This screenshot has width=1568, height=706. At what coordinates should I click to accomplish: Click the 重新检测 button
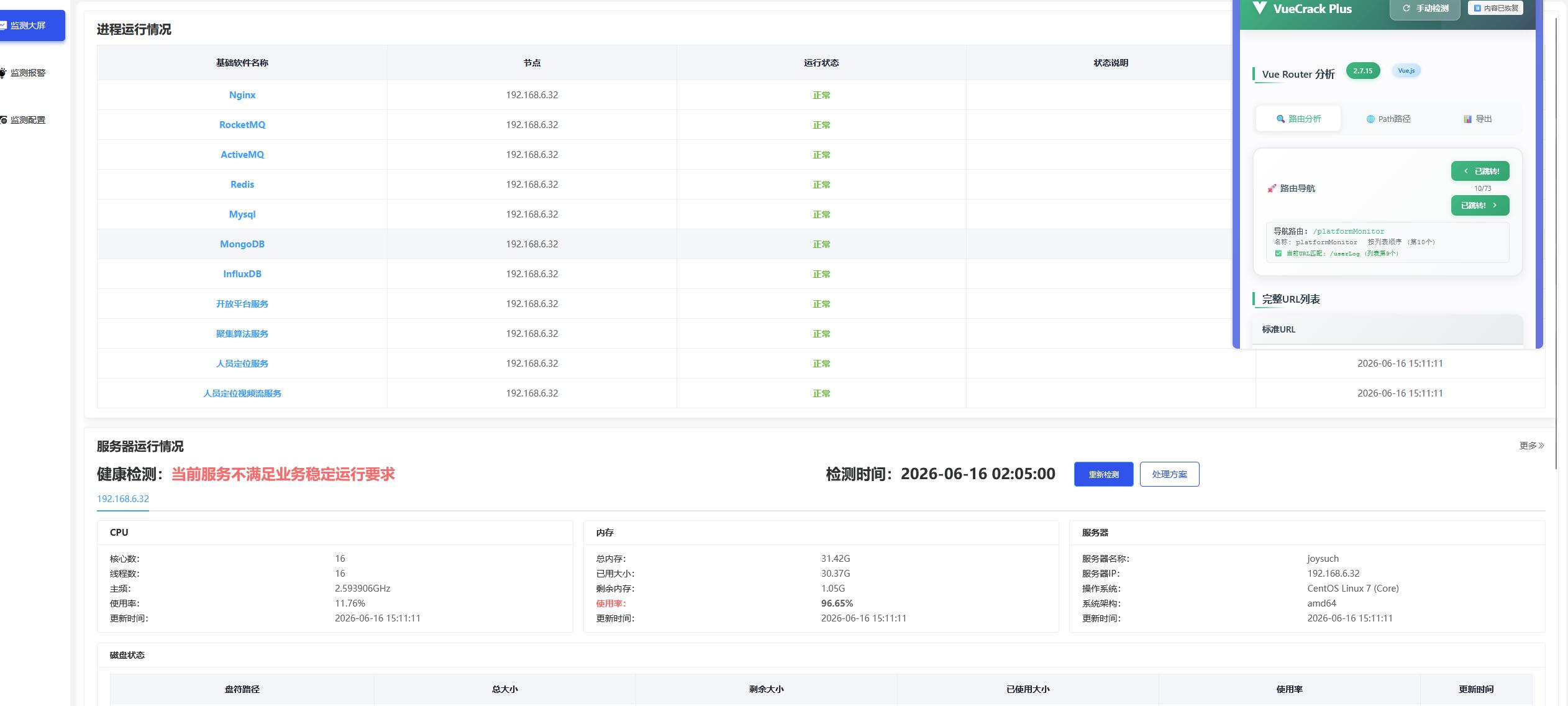[1103, 474]
